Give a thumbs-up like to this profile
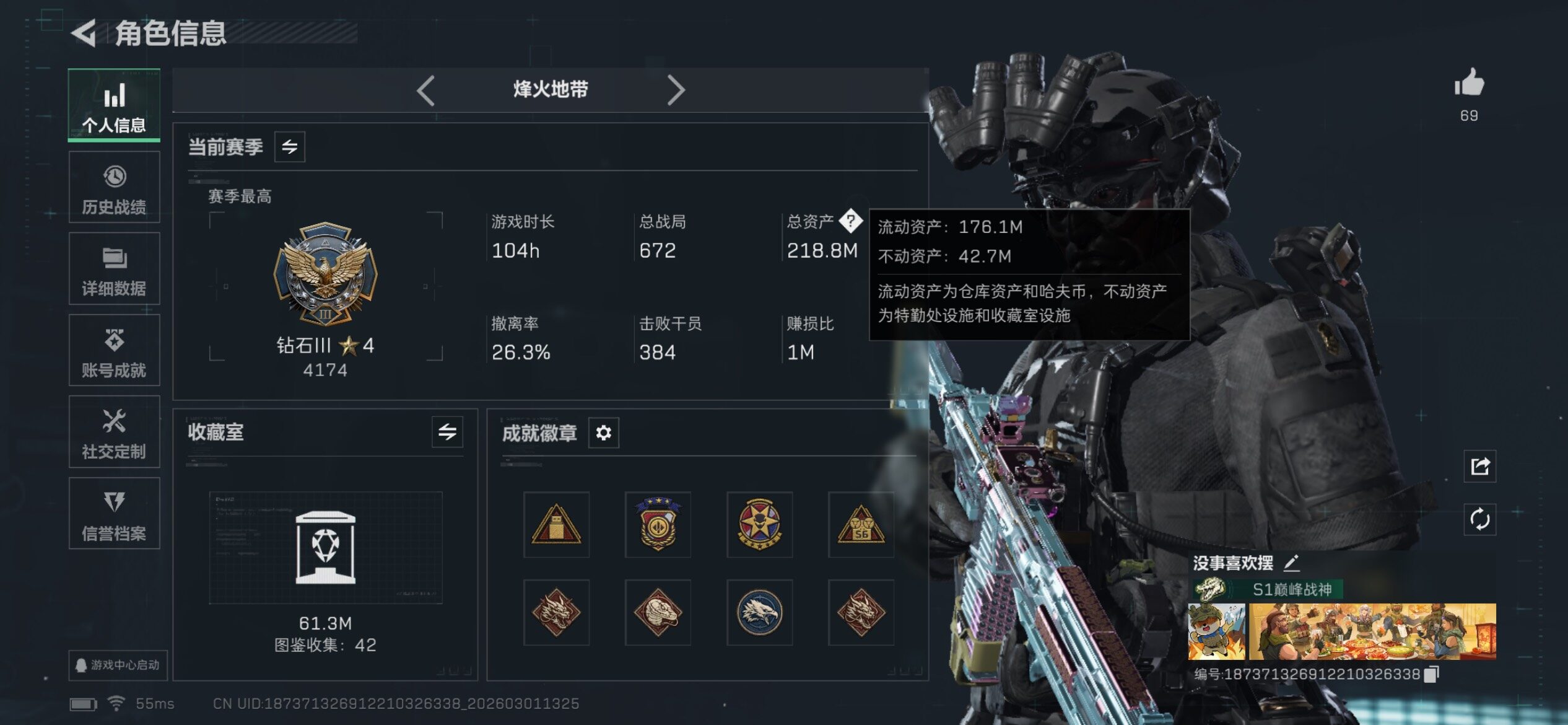 click(x=1469, y=83)
